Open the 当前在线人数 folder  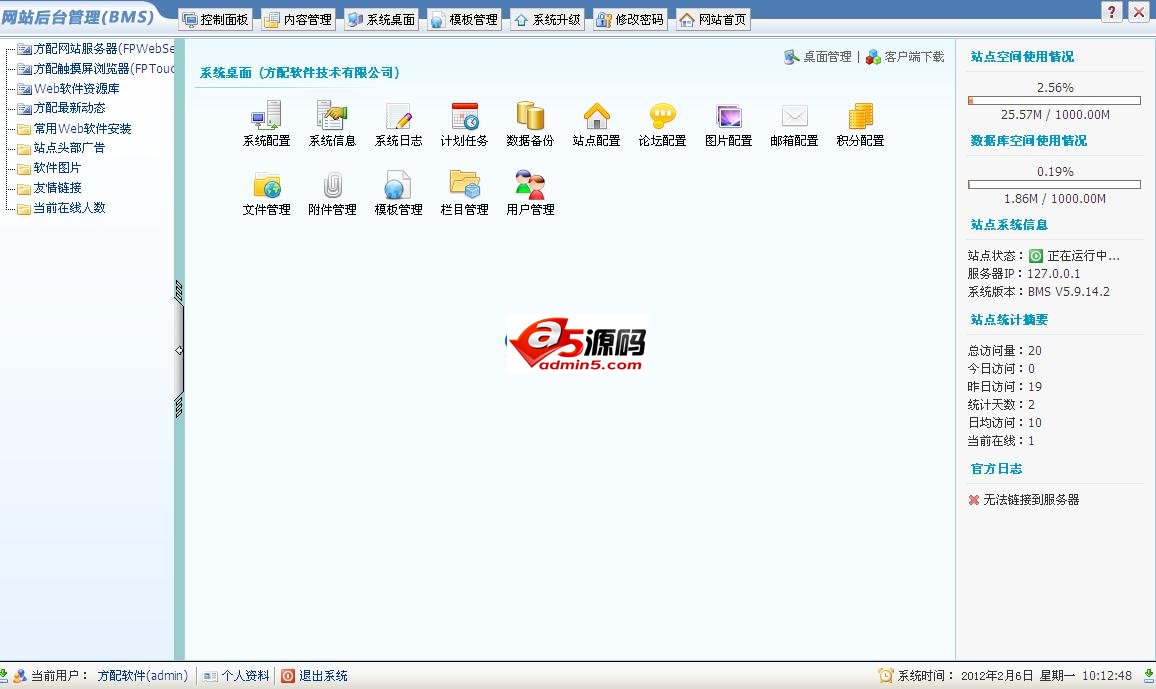coord(62,208)
